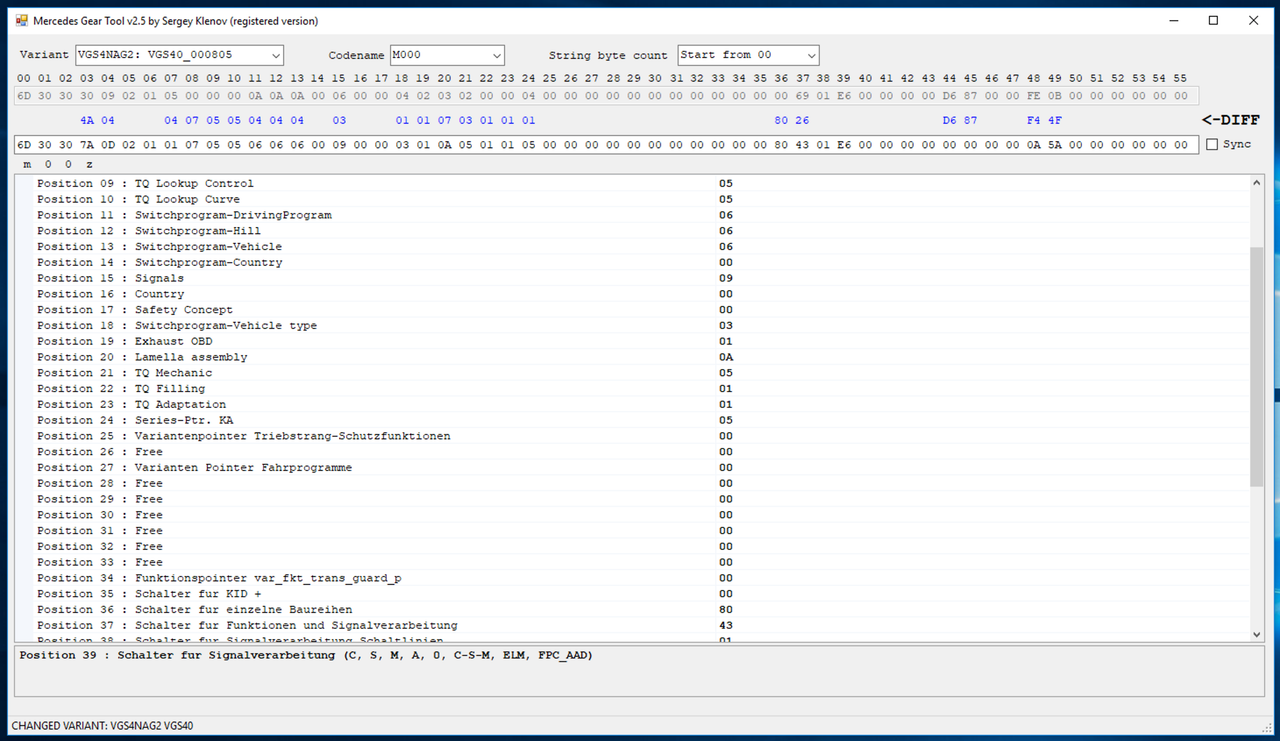The image size is (1280, 741).
Task: Click the 'm 0 0 z' decoded text
Action: [58, 164]
